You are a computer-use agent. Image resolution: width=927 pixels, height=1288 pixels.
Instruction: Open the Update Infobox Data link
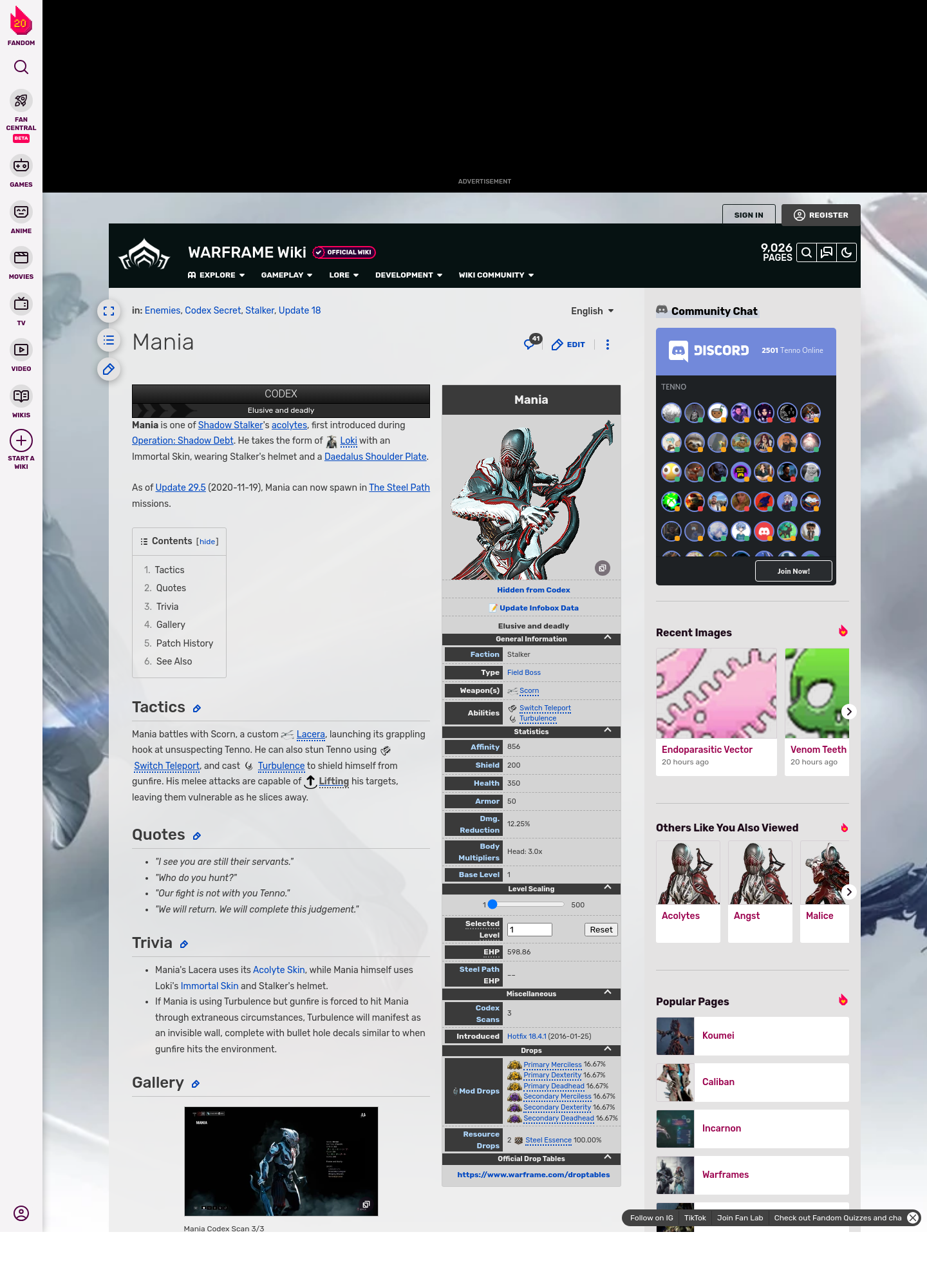click(539, 608)
